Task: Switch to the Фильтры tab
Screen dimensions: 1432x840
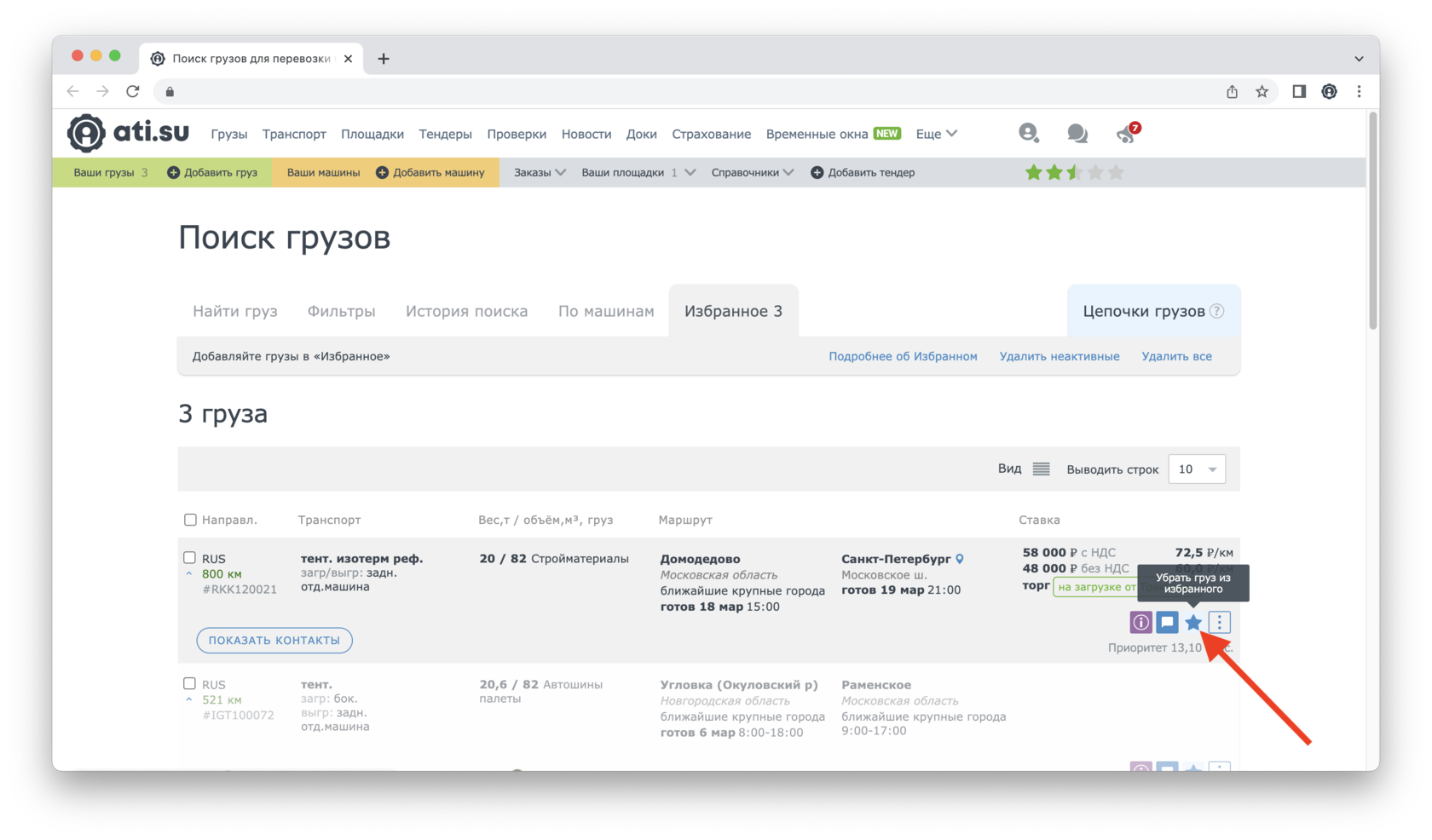Action: (x=342, y=311)
